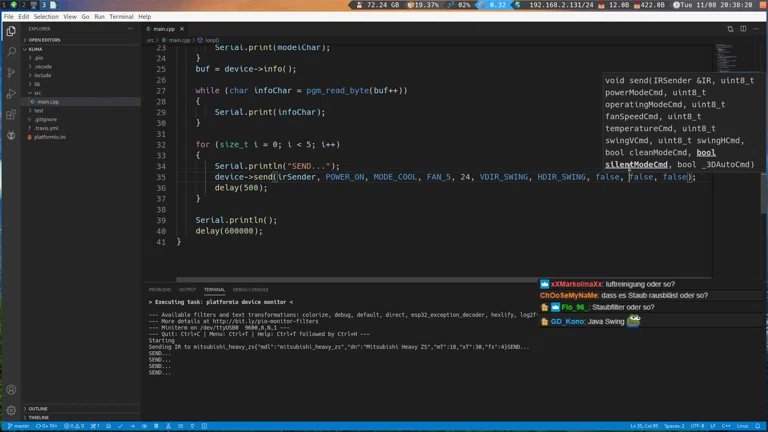Open the Run and Debug view
768x432 pixels.
click(11, 94)
